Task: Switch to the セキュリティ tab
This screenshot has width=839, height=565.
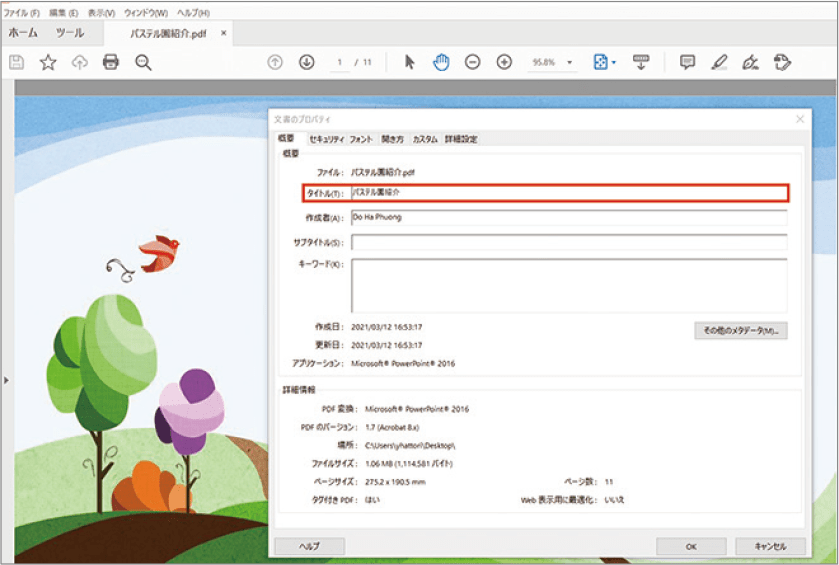Action: 326,139
